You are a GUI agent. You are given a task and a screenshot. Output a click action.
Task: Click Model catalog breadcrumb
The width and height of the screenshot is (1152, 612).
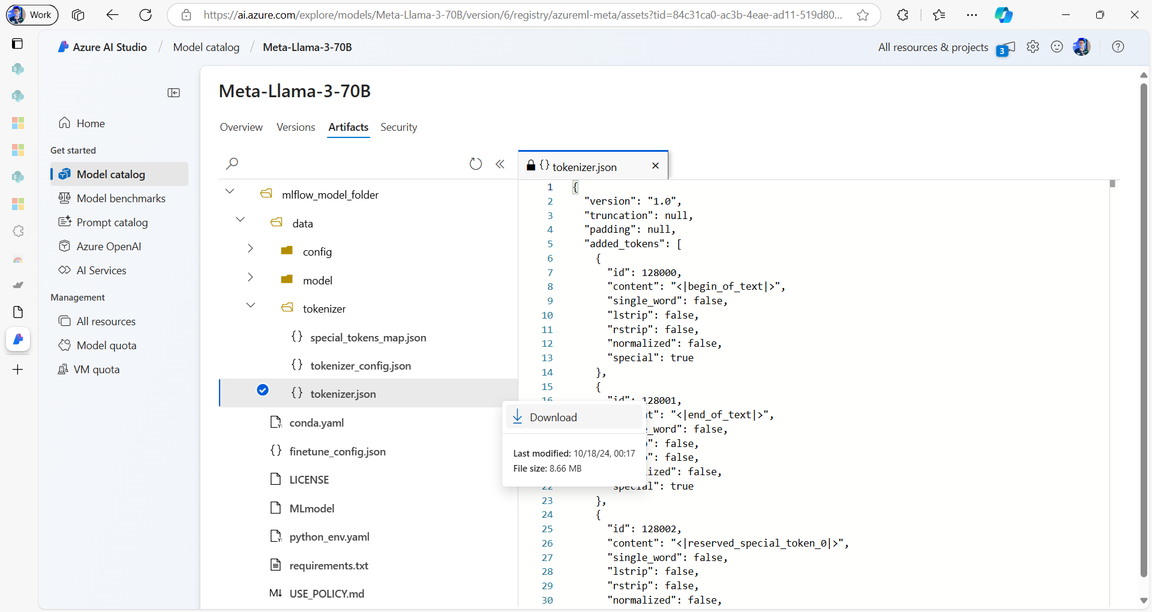206,47
